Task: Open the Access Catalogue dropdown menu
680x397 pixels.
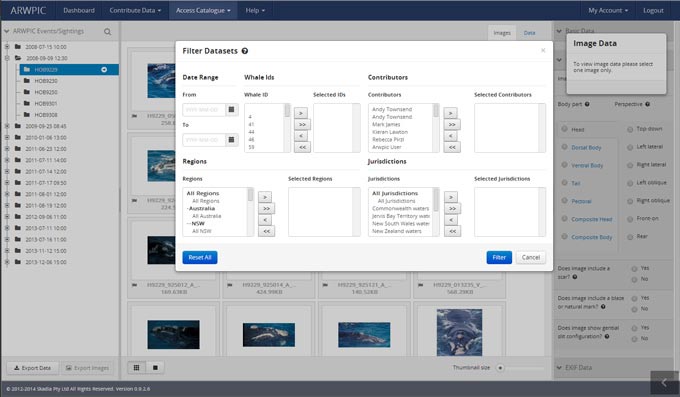Action: coord(203,10)
